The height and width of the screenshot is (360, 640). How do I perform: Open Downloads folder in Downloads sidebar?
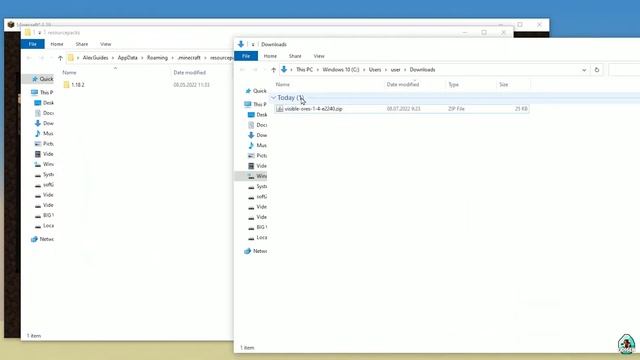tap(258, 135)
